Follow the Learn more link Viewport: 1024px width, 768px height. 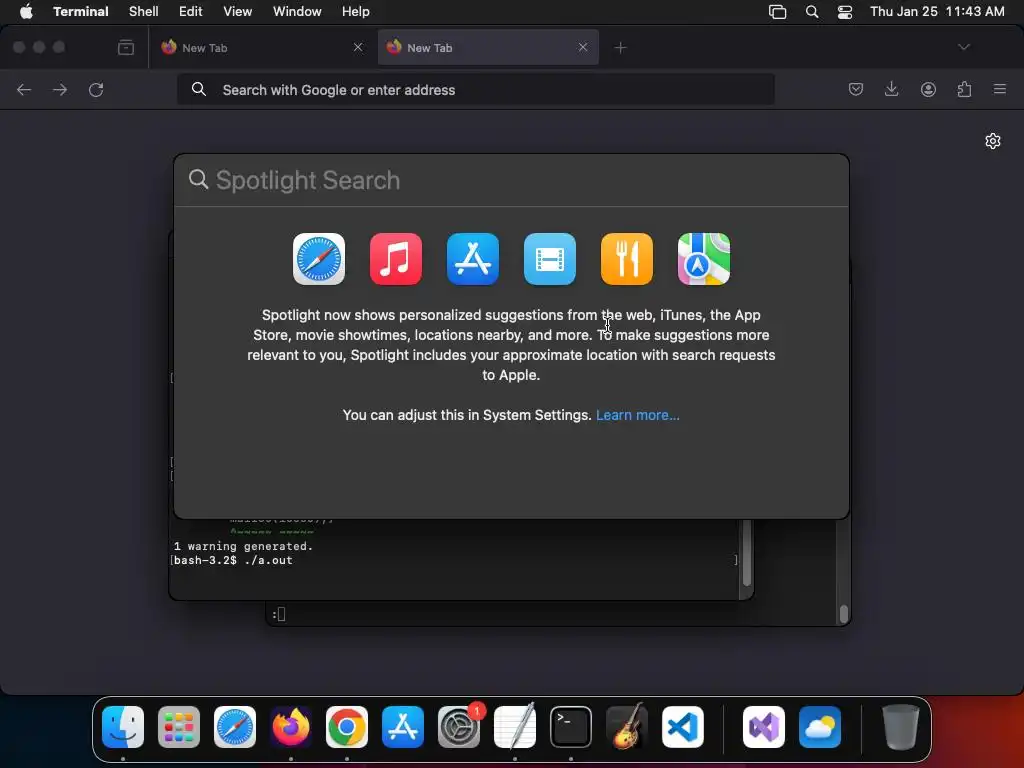coord(637,415)
